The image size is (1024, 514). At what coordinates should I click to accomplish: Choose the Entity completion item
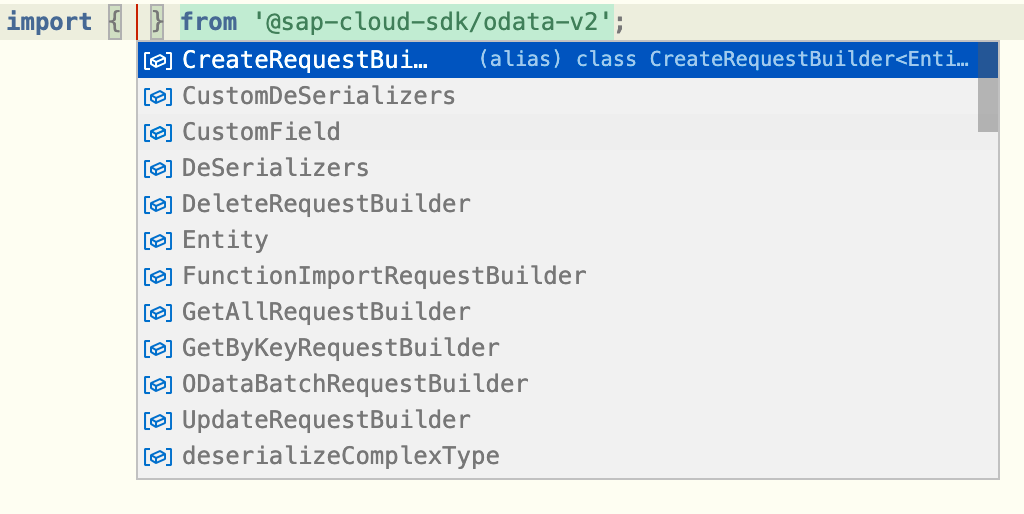point(225,240)
